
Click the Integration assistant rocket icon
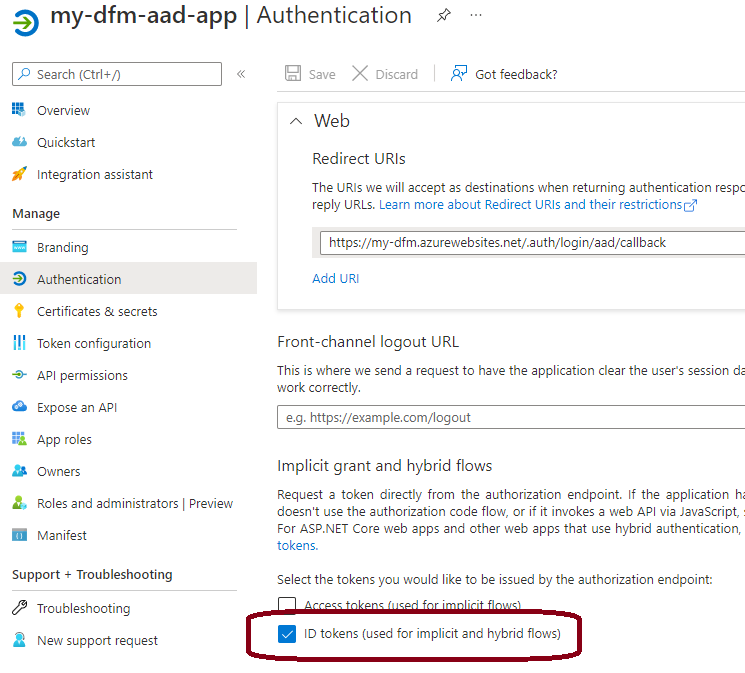[x=19, y=174]
